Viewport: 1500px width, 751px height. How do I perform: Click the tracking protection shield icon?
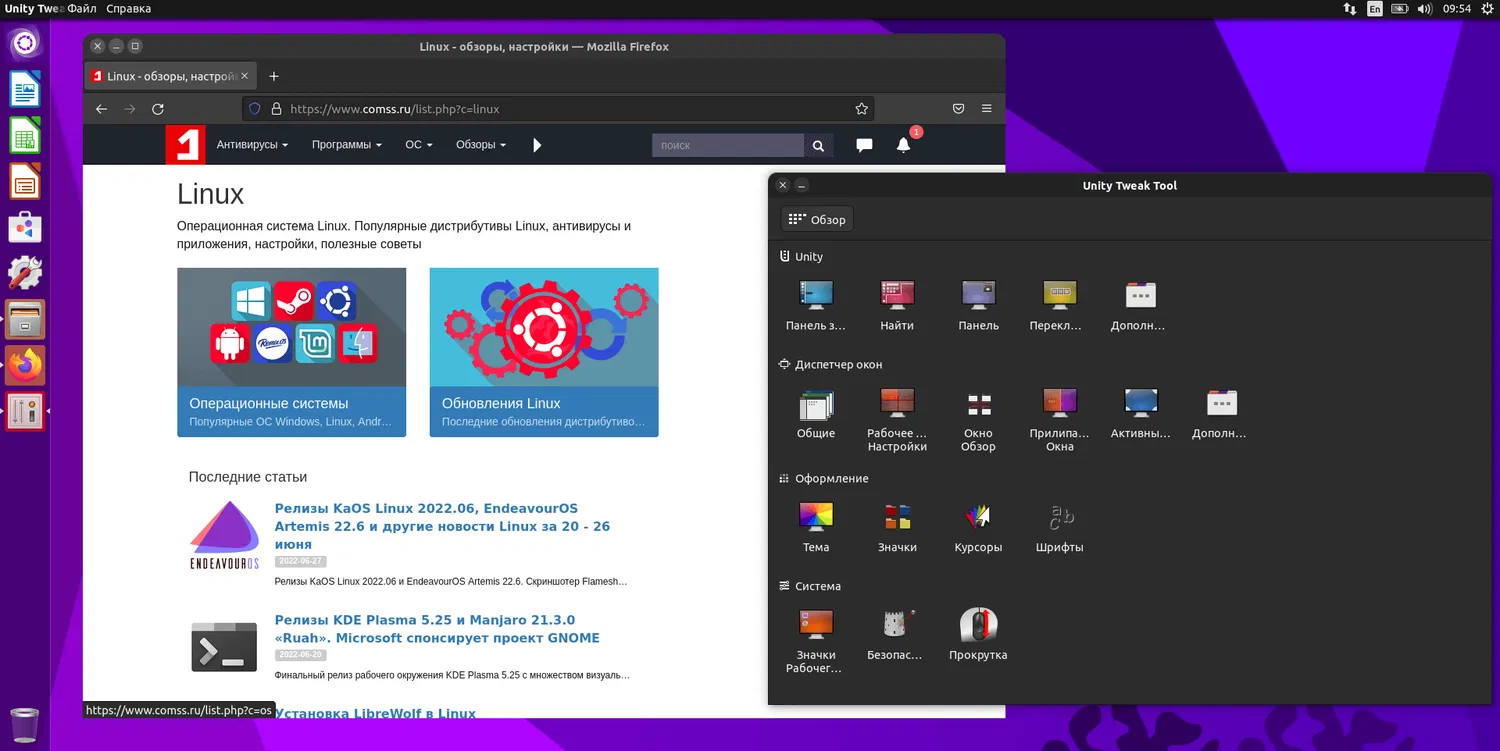(x=254, y=109)
